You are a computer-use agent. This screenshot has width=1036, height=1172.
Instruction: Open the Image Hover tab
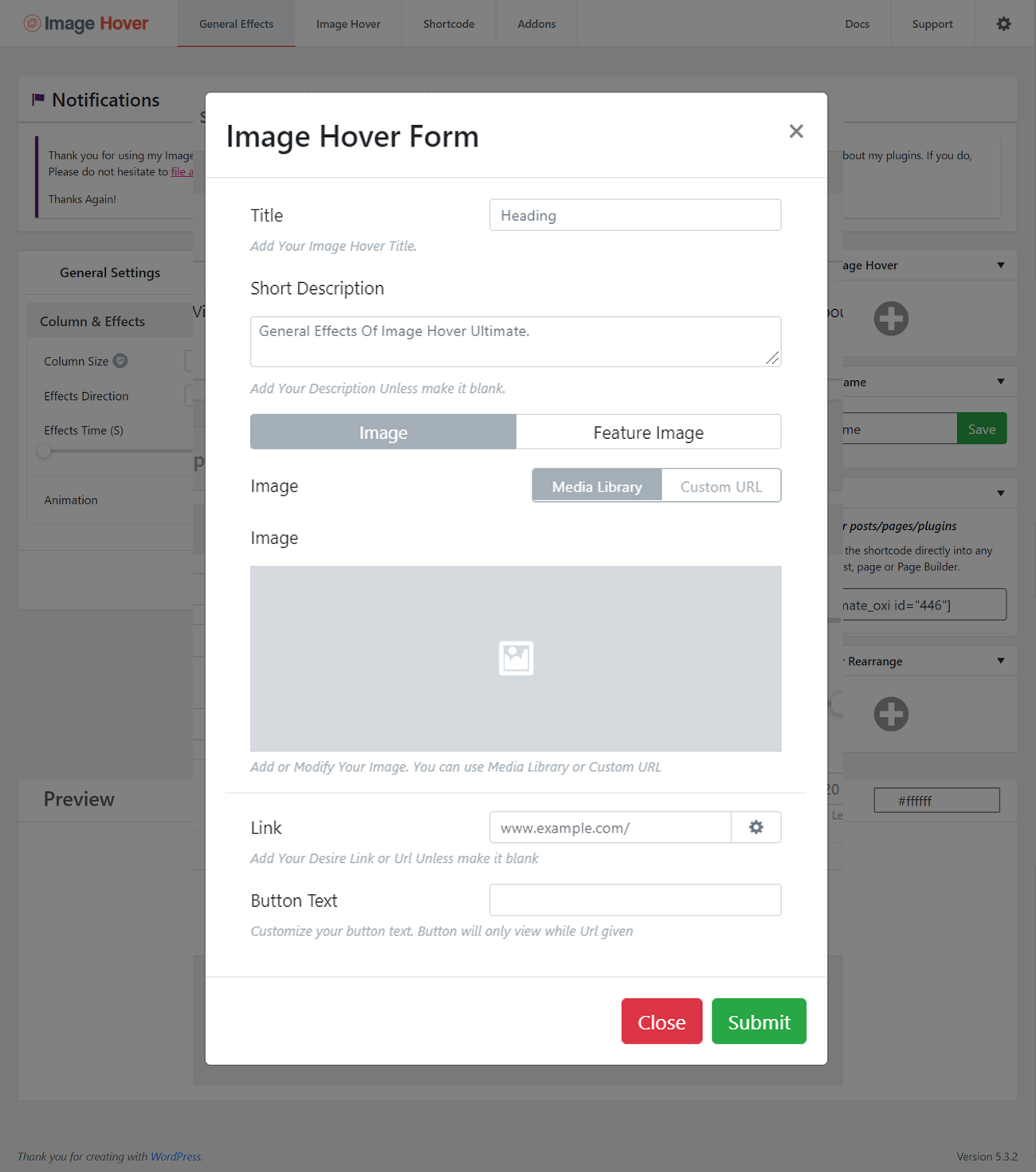[x=348, y=24]
